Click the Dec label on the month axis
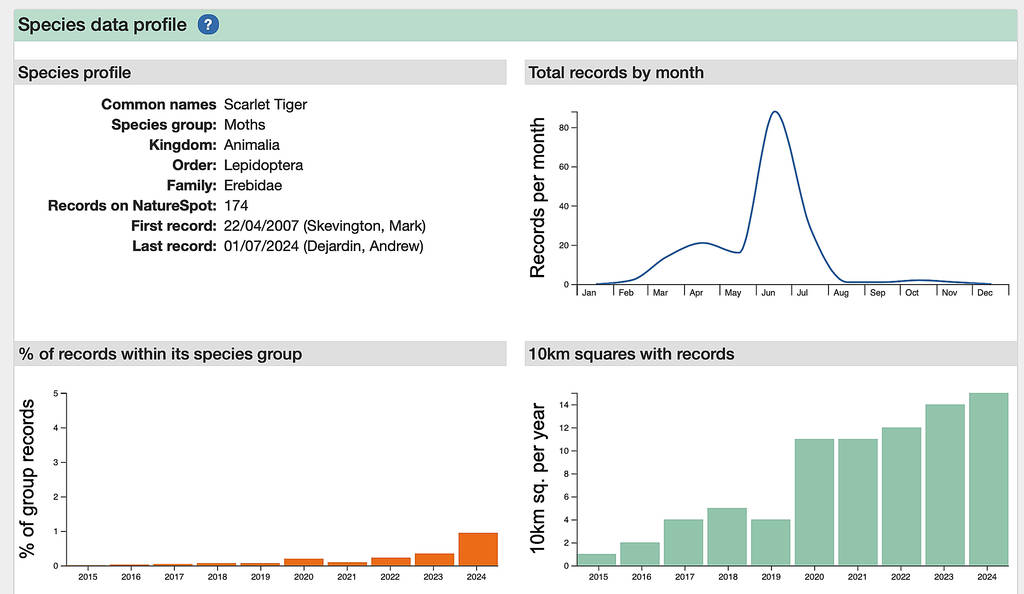 click(x=985, y=292)
